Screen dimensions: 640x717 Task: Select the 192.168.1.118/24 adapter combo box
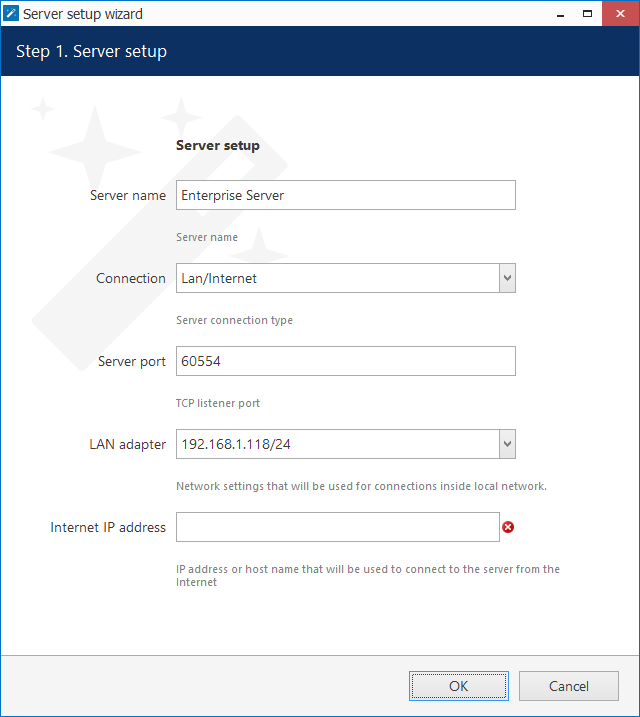(346, 444)
